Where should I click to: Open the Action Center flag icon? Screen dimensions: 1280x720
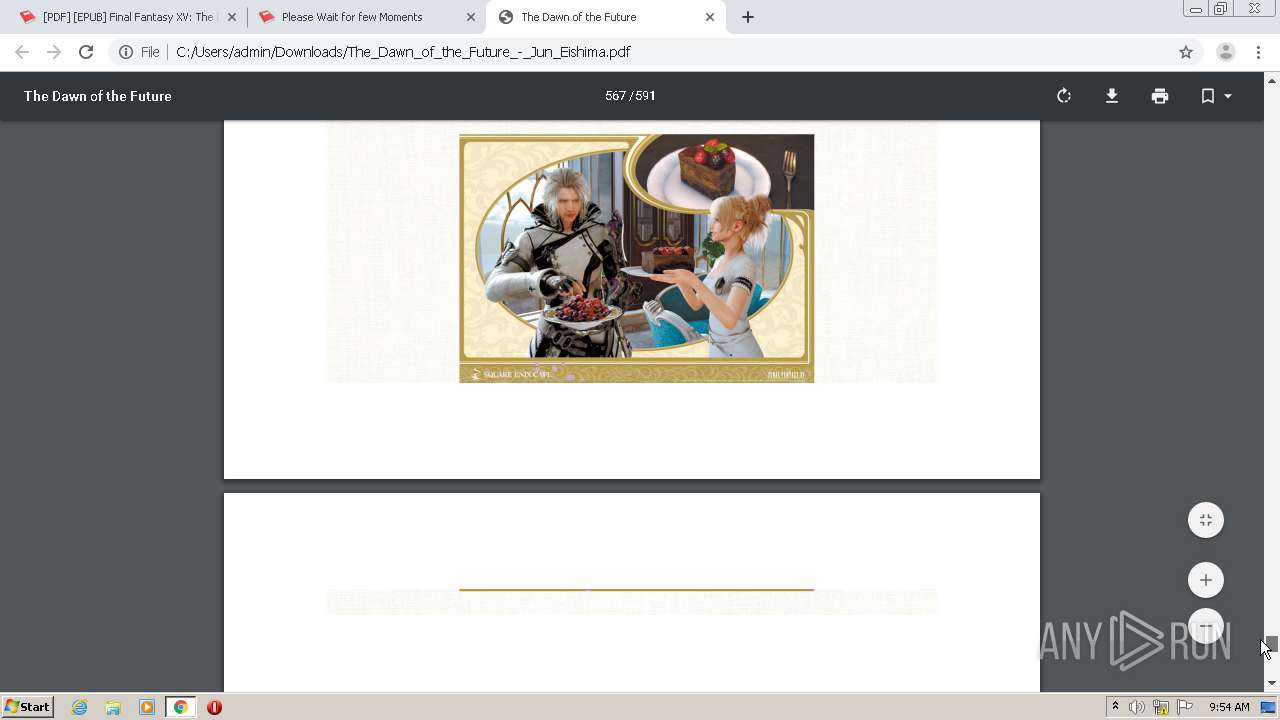coord(1185,707)
